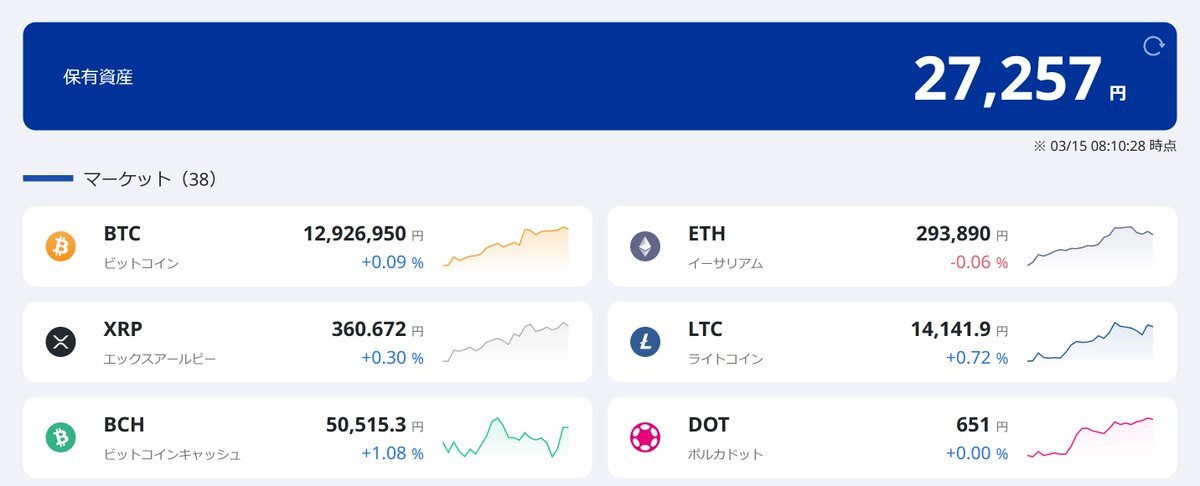Open the green BCH price chart
This screenshot has width=1200, height=486.
pyautogui.click(x=505, y=438)
